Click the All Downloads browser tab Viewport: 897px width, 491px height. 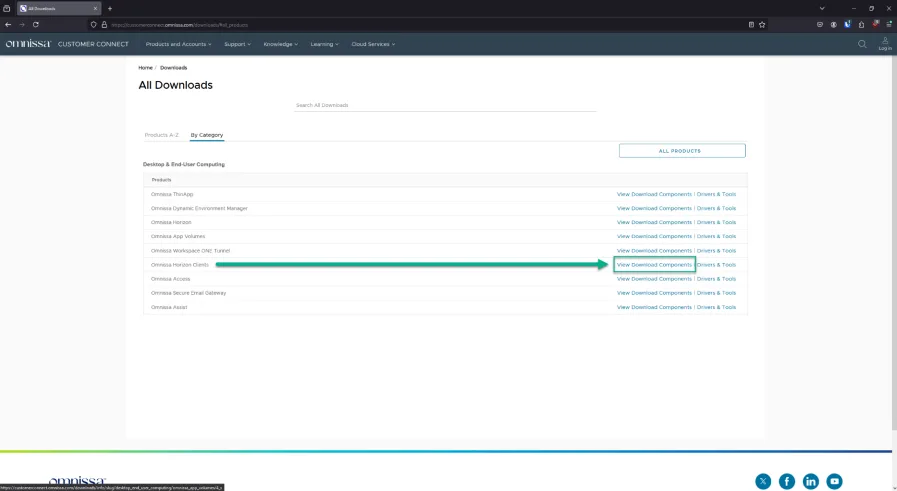coord(58,9)
